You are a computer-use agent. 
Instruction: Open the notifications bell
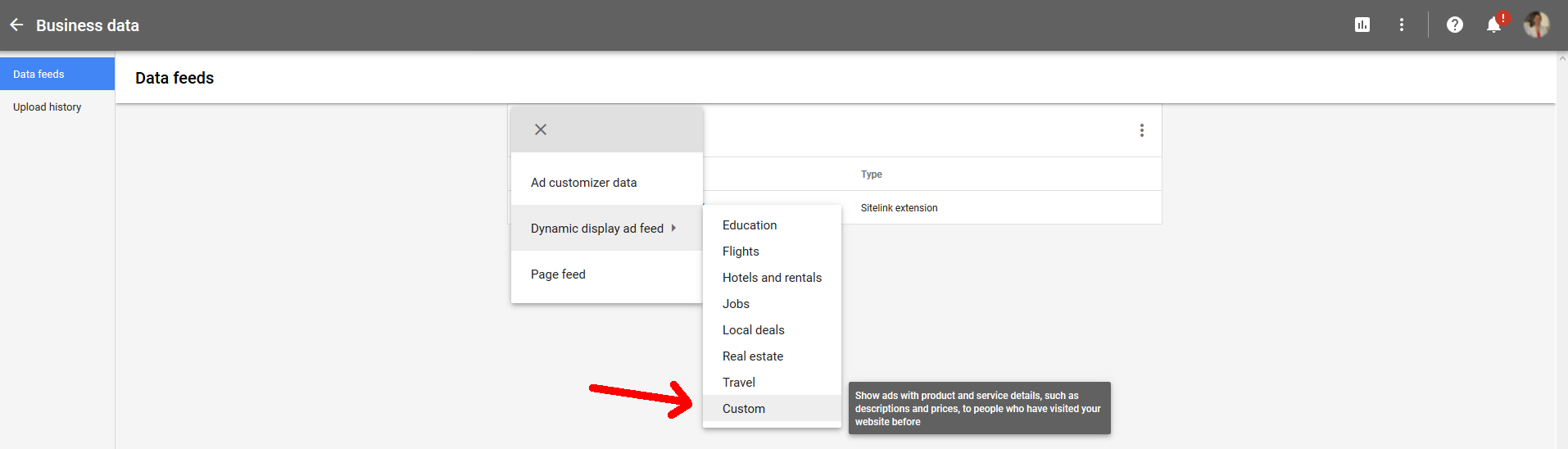coord(1493,25)
